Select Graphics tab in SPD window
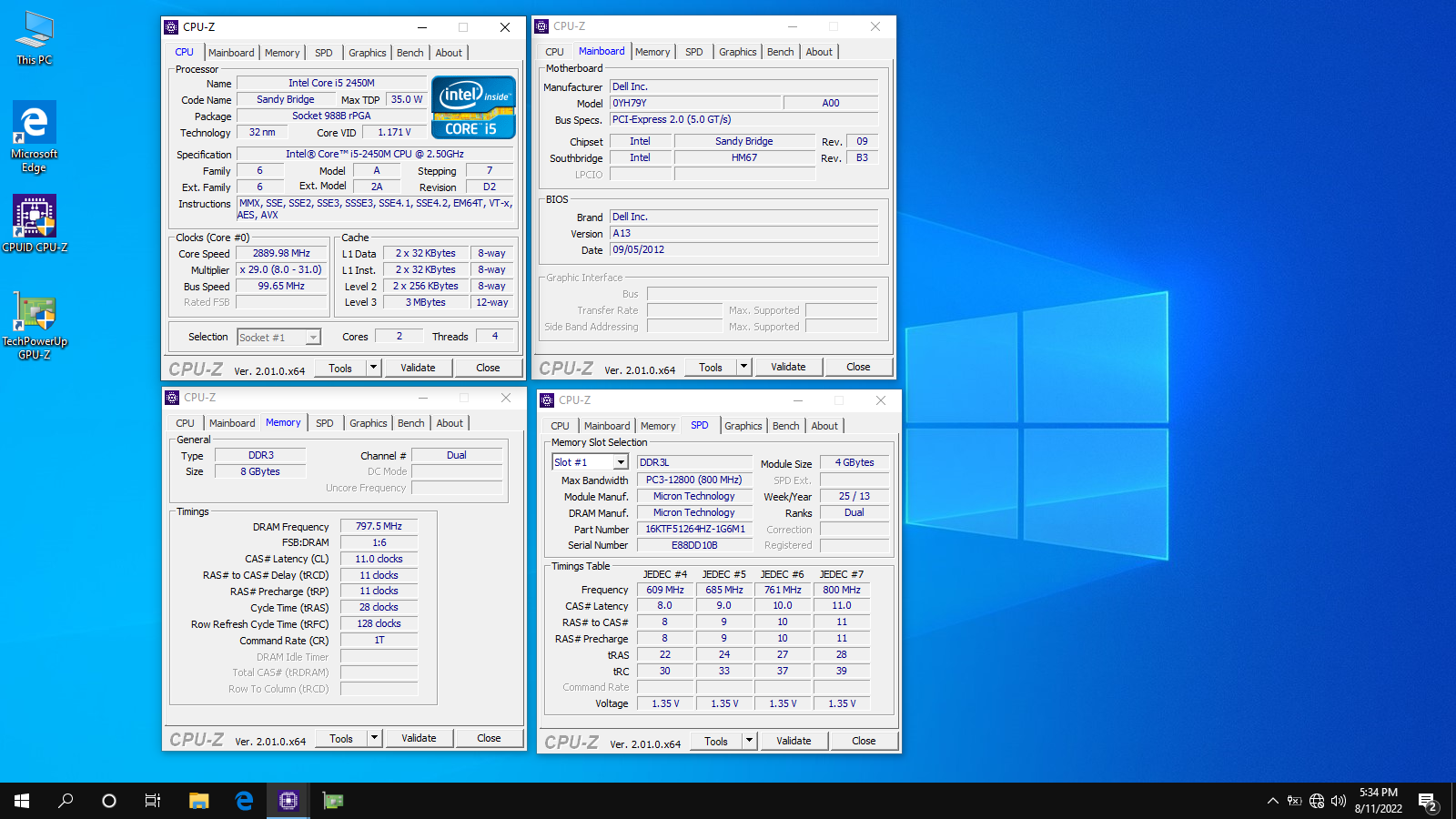Screen dimensions: 1456x819 (743, 426)
